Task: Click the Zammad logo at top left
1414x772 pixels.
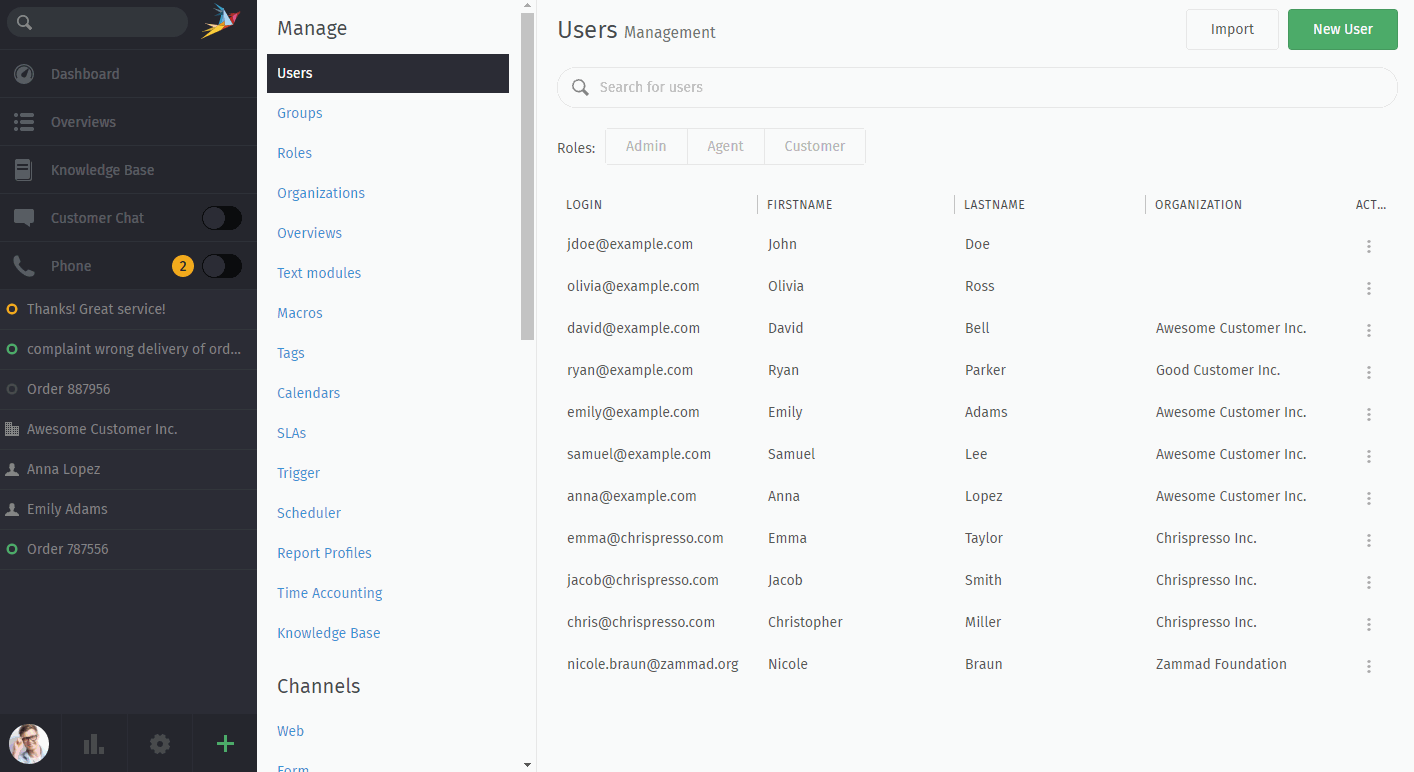Action: coord(219,20)
